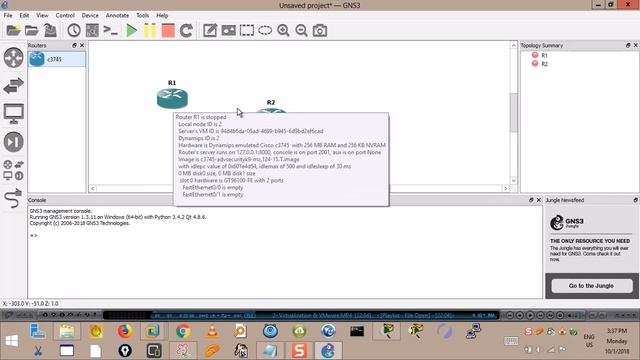Open Firefox from the taskbar
The image size is (640, 360).
point(125,331)
